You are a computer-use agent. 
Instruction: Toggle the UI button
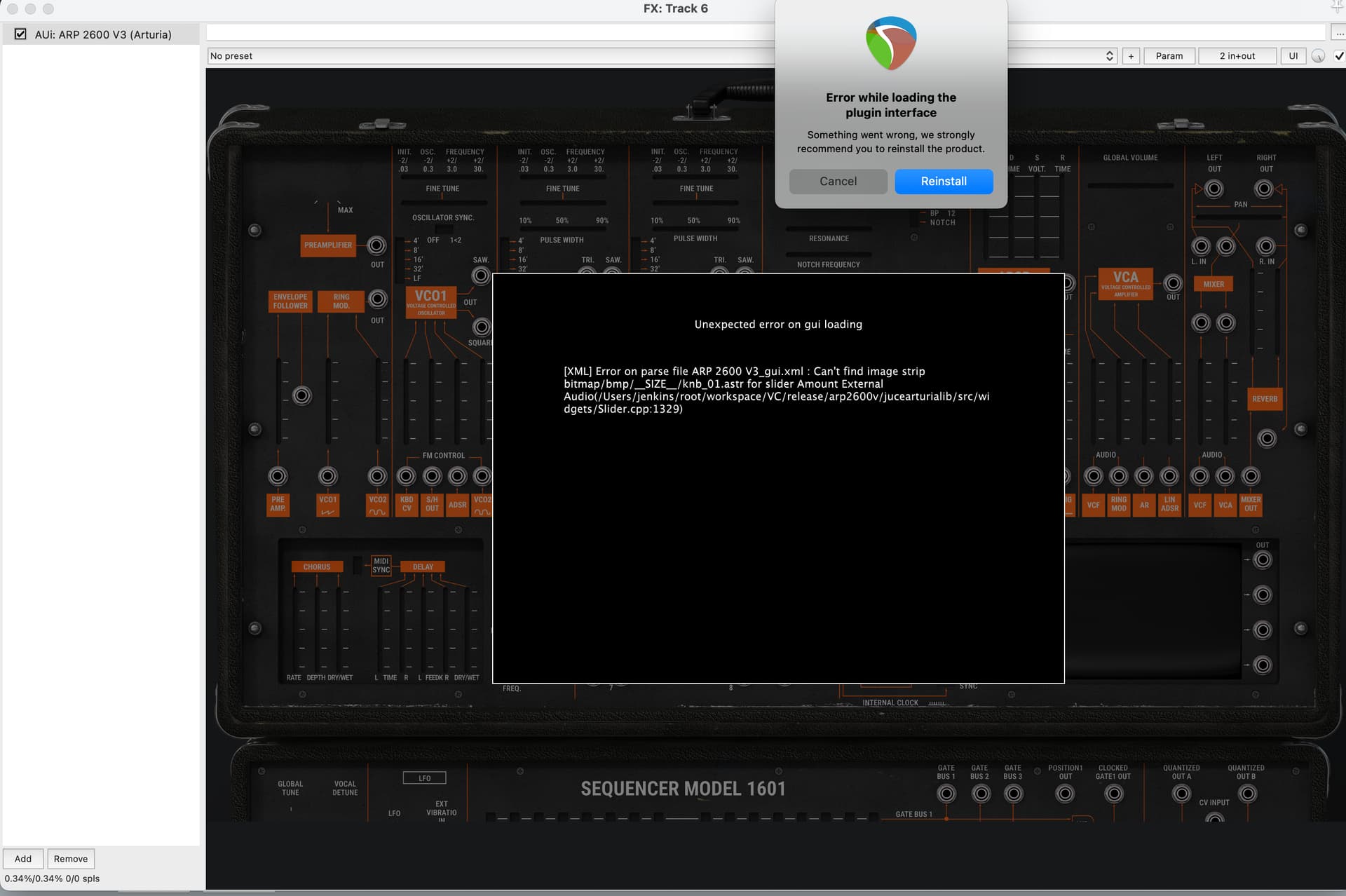click(1293, 56)
